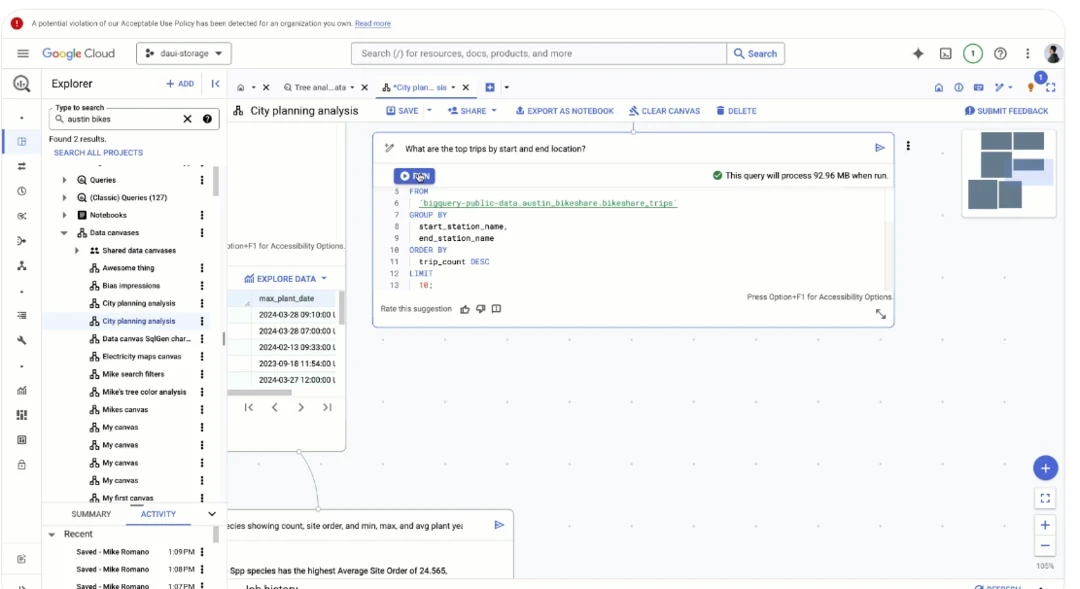Viewport: 1080px width, 589px height.
Task: Open the Cloud Shell terminal icon
Action: (x=945, y=54)
